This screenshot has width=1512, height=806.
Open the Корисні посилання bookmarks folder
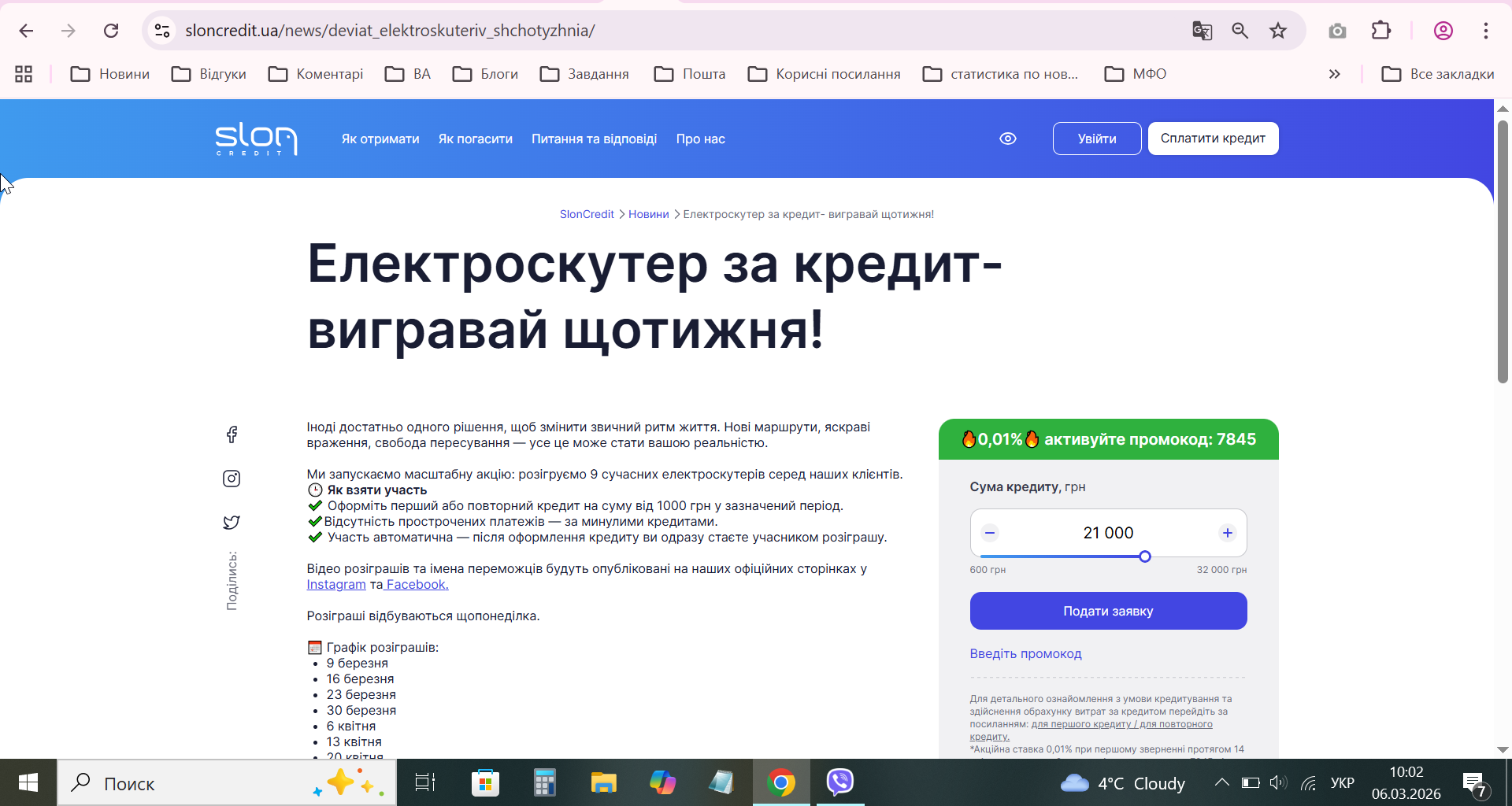point(825,74)
